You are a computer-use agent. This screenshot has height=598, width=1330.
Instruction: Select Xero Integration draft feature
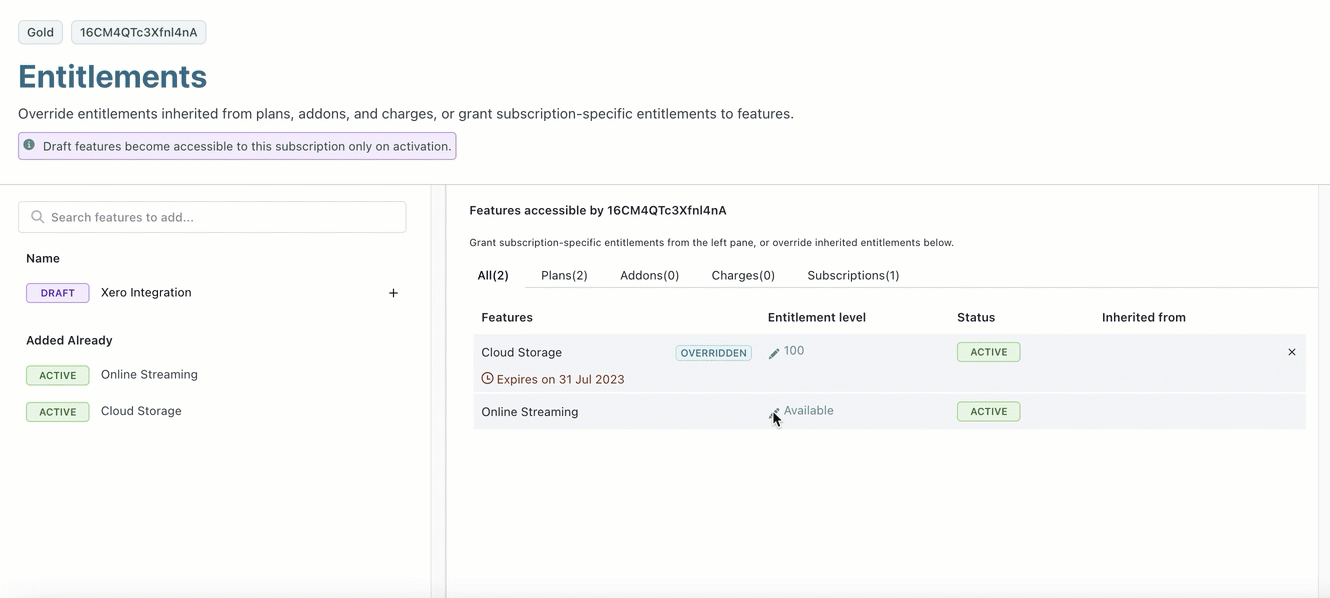(x=146, y=293)
